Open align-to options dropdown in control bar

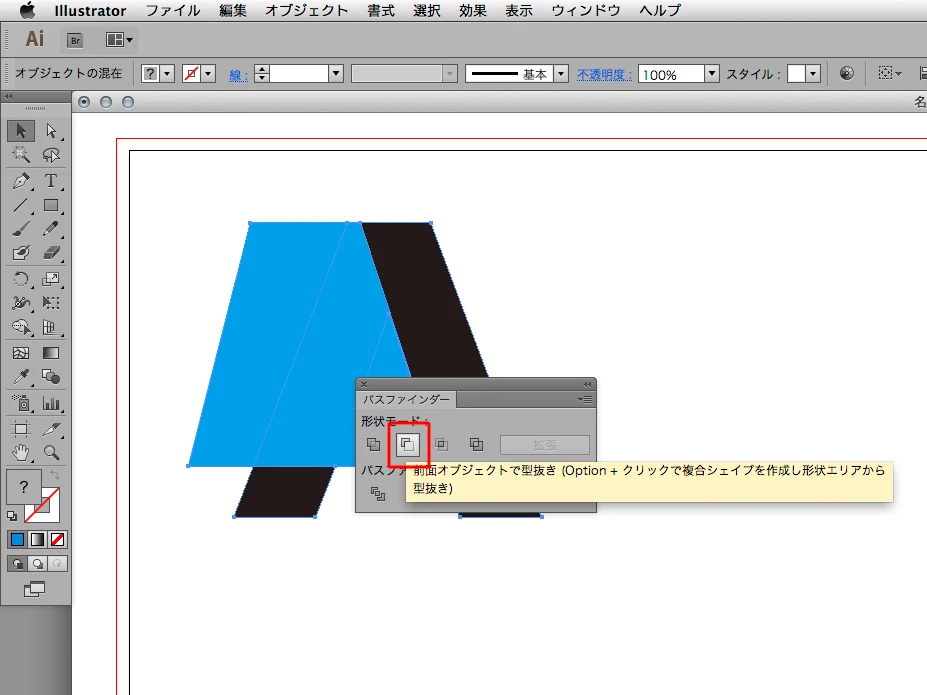pos(890,73)
